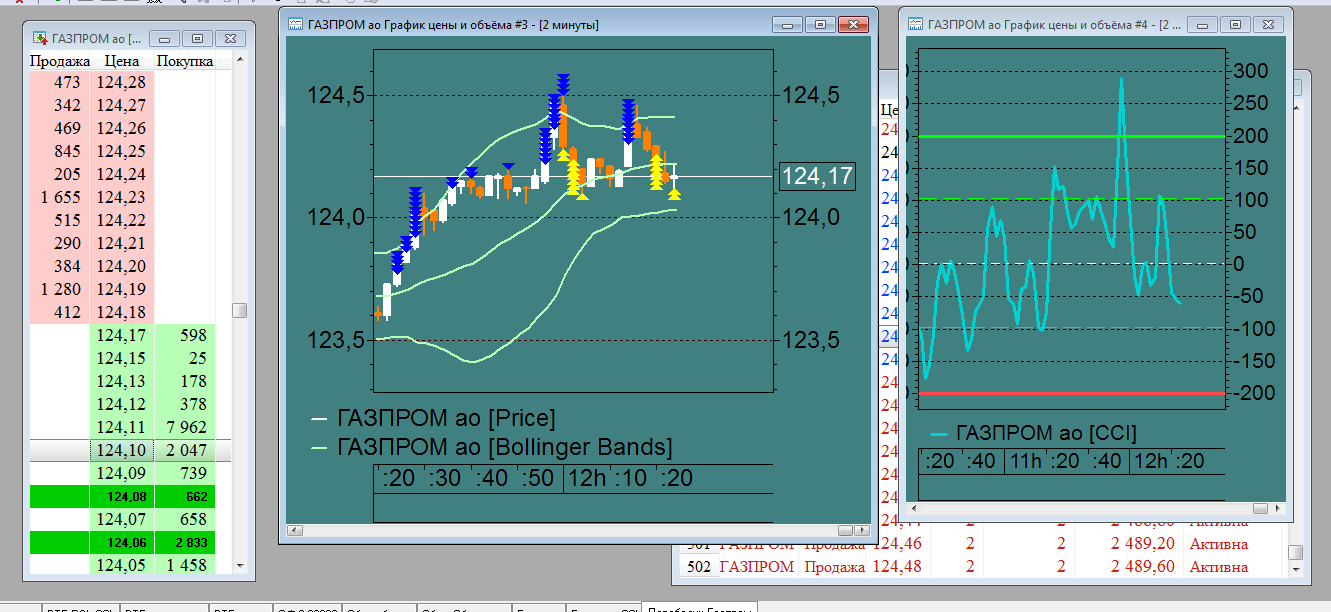Close the ГАЗПРОМ order book window

pyautogui.click(x=229, y=38)
